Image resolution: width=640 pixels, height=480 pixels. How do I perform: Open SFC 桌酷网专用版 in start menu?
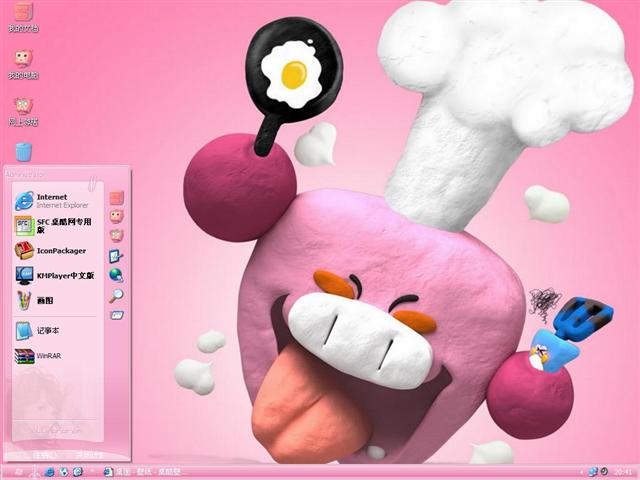pos(53,225)
